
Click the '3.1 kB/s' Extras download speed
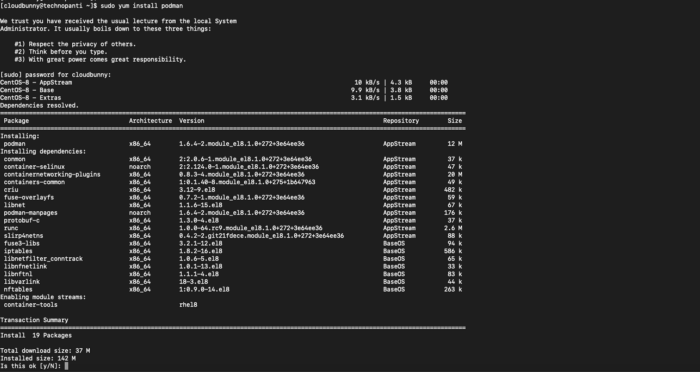pos(365,98)
